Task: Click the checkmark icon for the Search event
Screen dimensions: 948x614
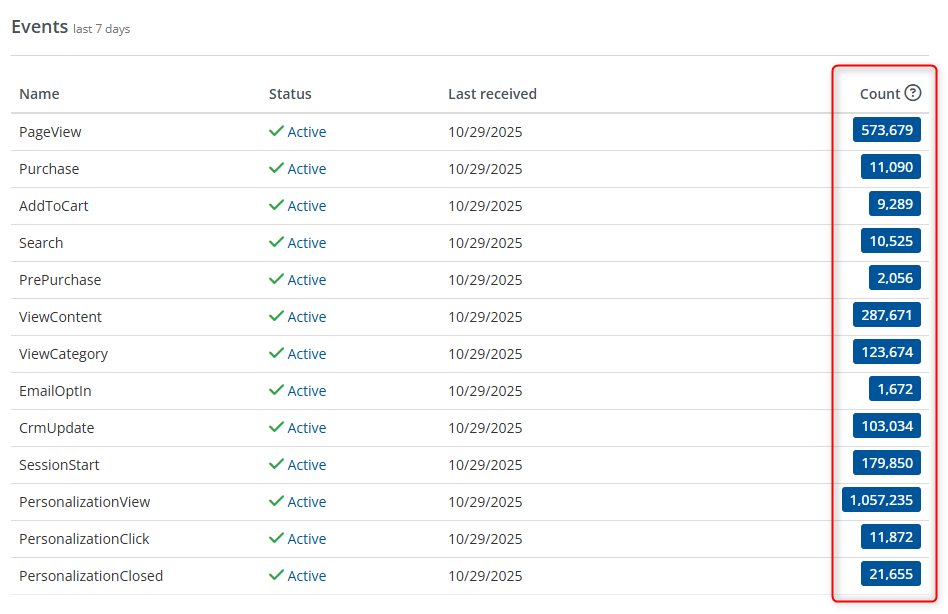Action: (276, 242)
